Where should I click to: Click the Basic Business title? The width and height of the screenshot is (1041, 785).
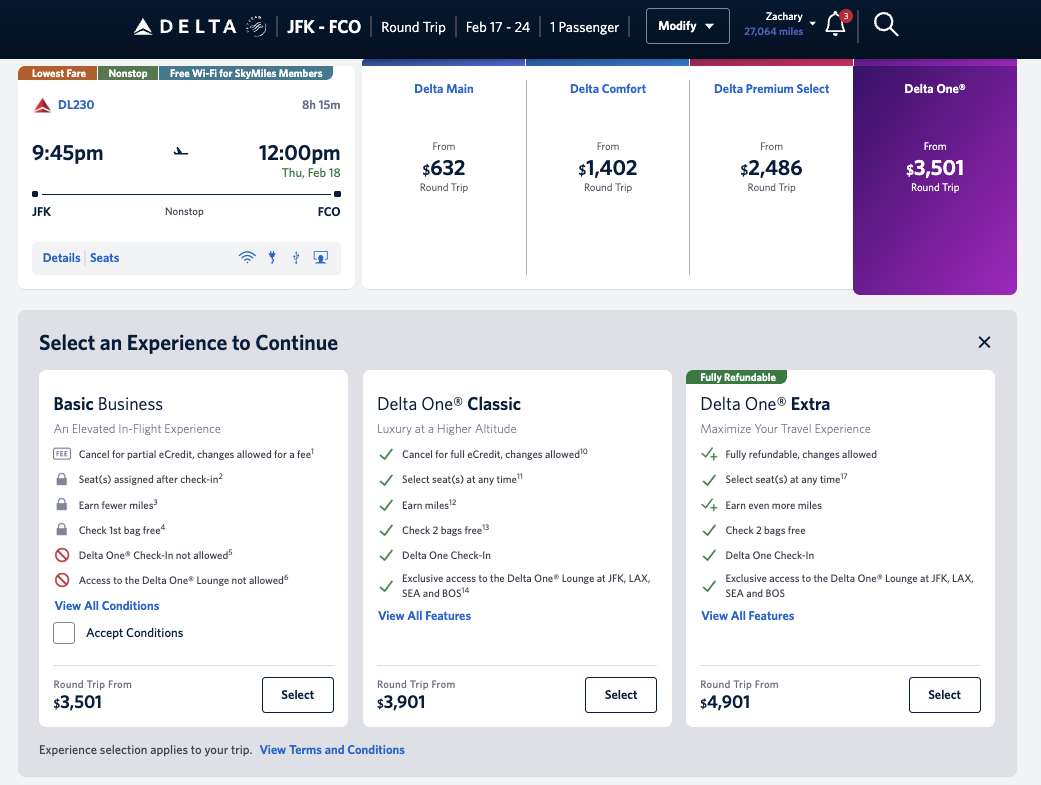point(108,404)
